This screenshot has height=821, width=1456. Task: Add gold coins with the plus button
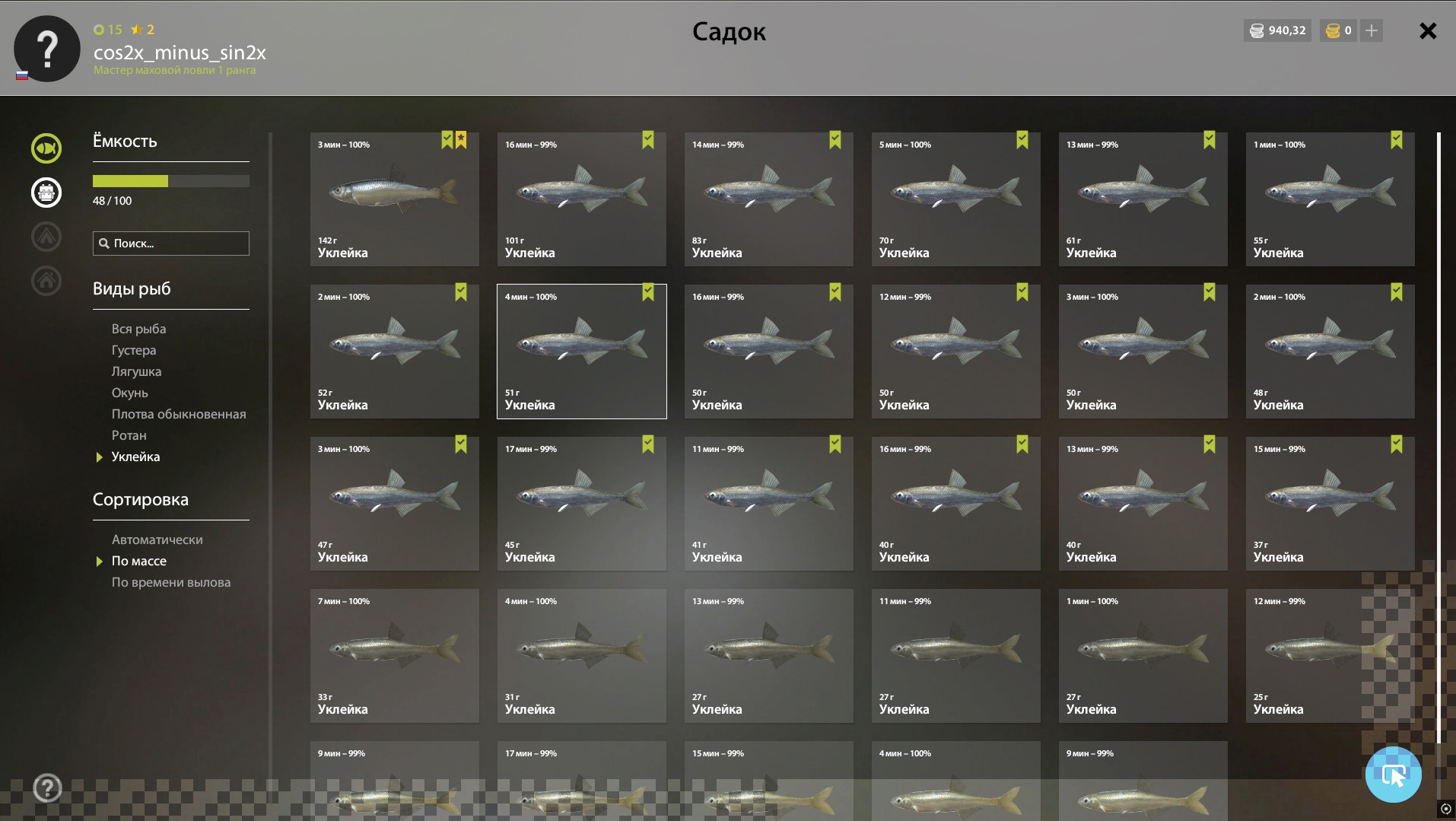pyautogui.click(x=1372, y=30)
